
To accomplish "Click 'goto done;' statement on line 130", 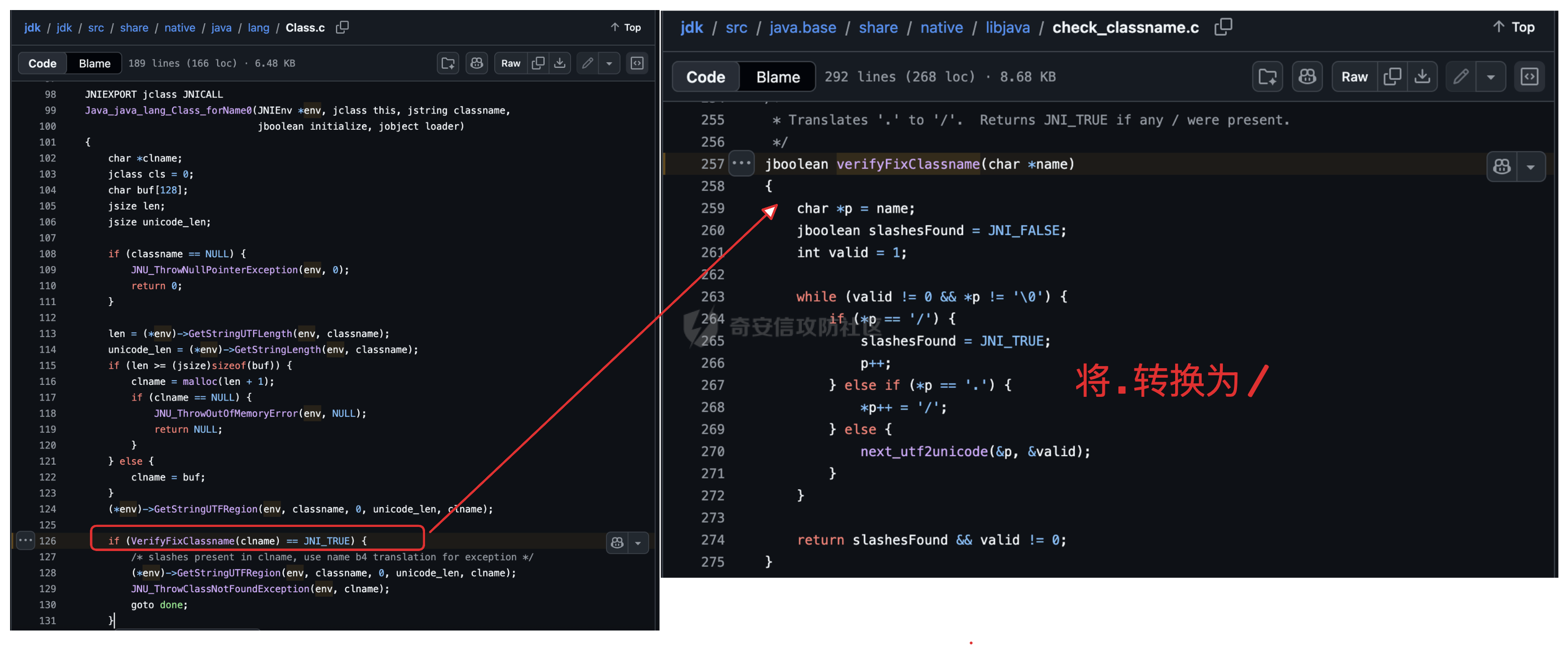I will 159,605.
